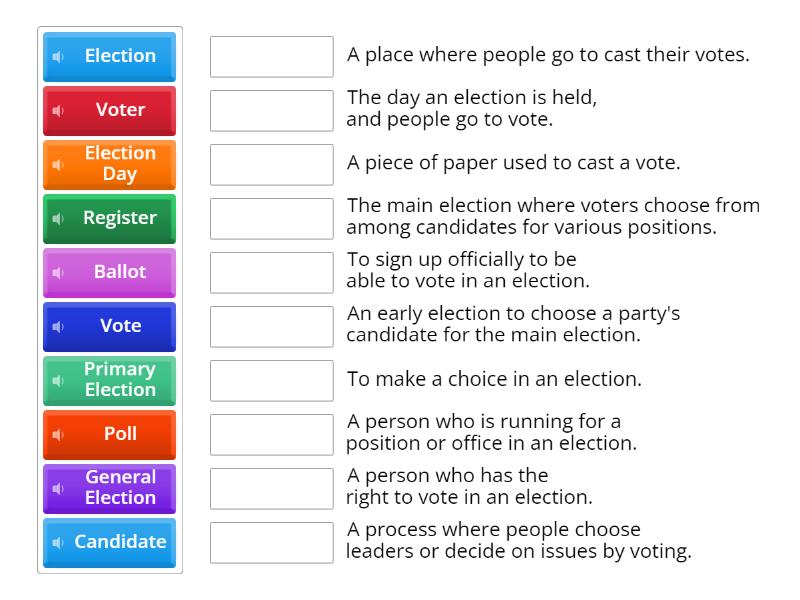Play audio for Primary Election

pyautogui.click(x=59, y=380)
